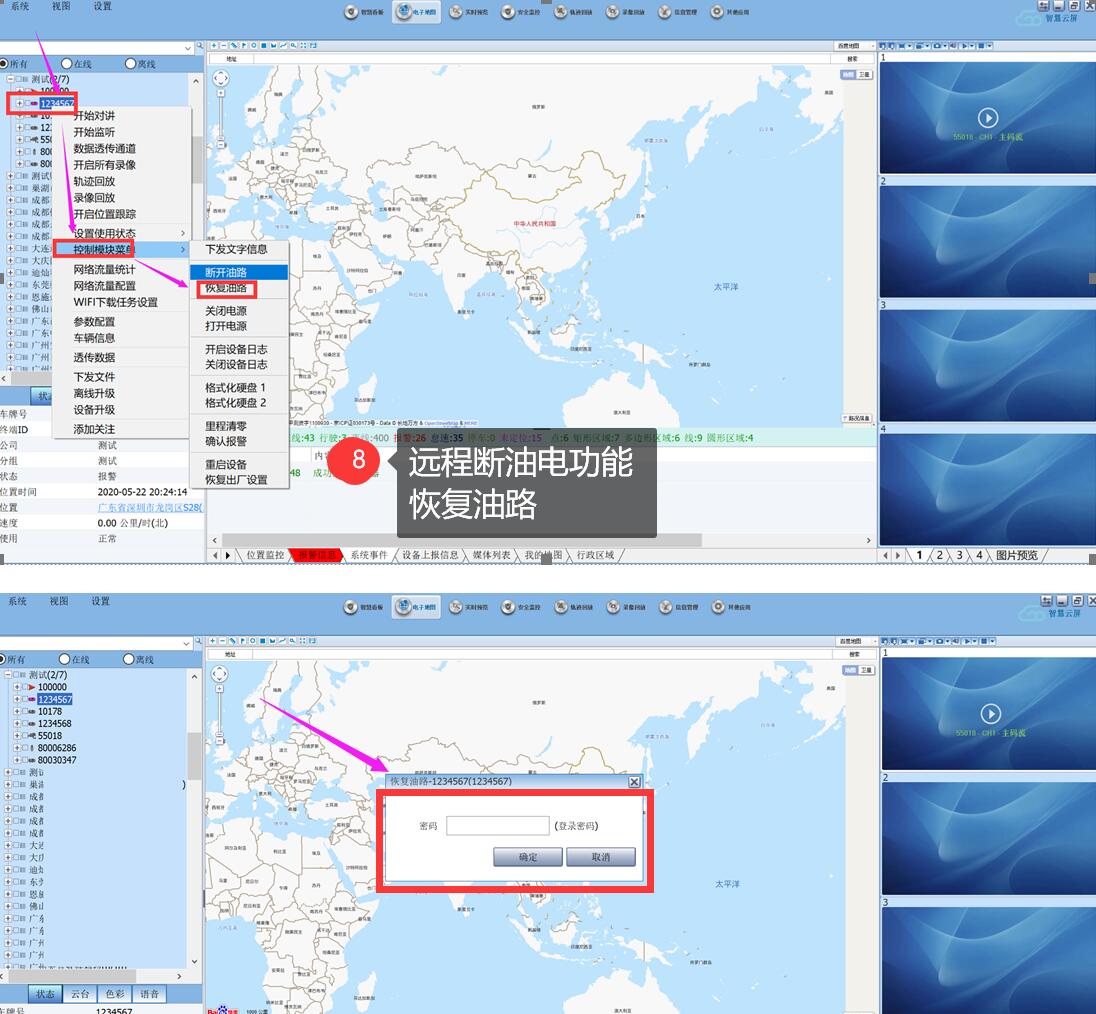Click the 密码 password input field
The image size is (1096, 1014).
coord(497,826)
